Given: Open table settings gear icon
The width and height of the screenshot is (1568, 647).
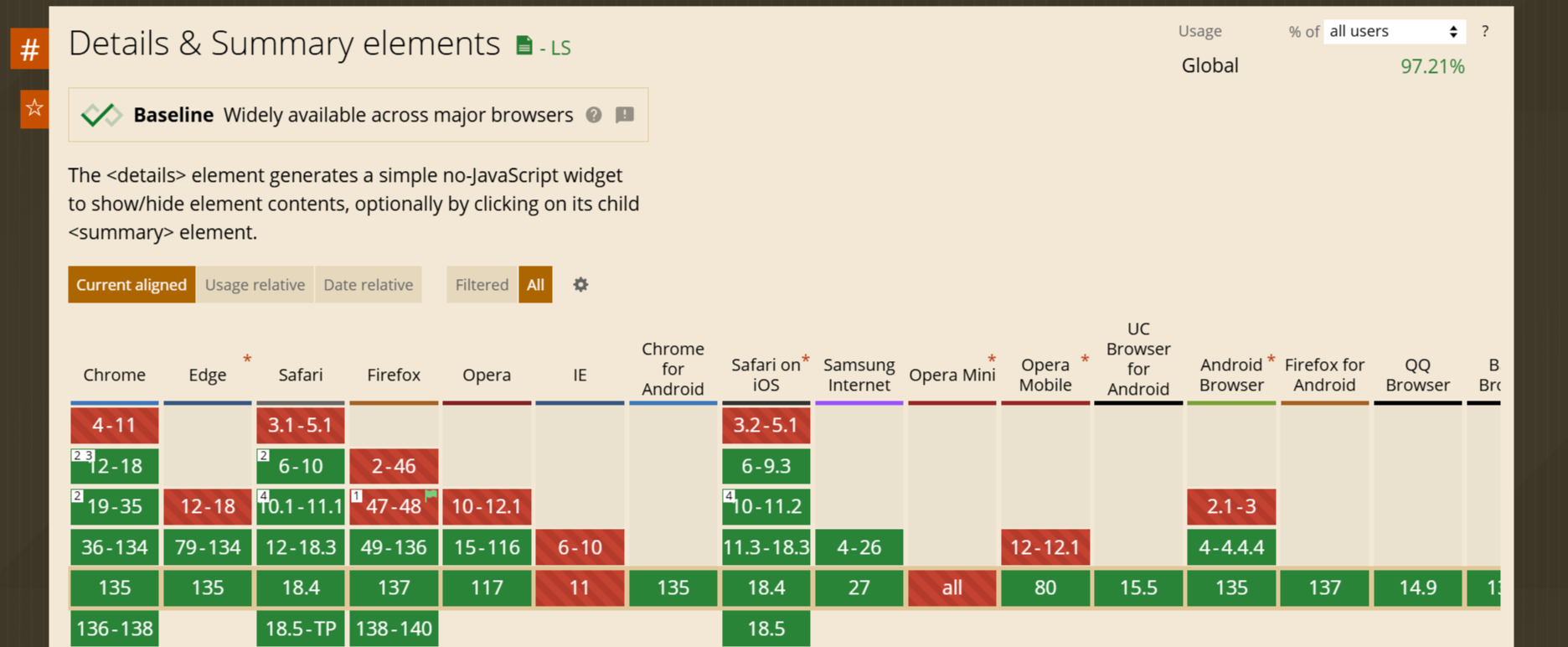Looking at the screenshot, I should point(580,285).
